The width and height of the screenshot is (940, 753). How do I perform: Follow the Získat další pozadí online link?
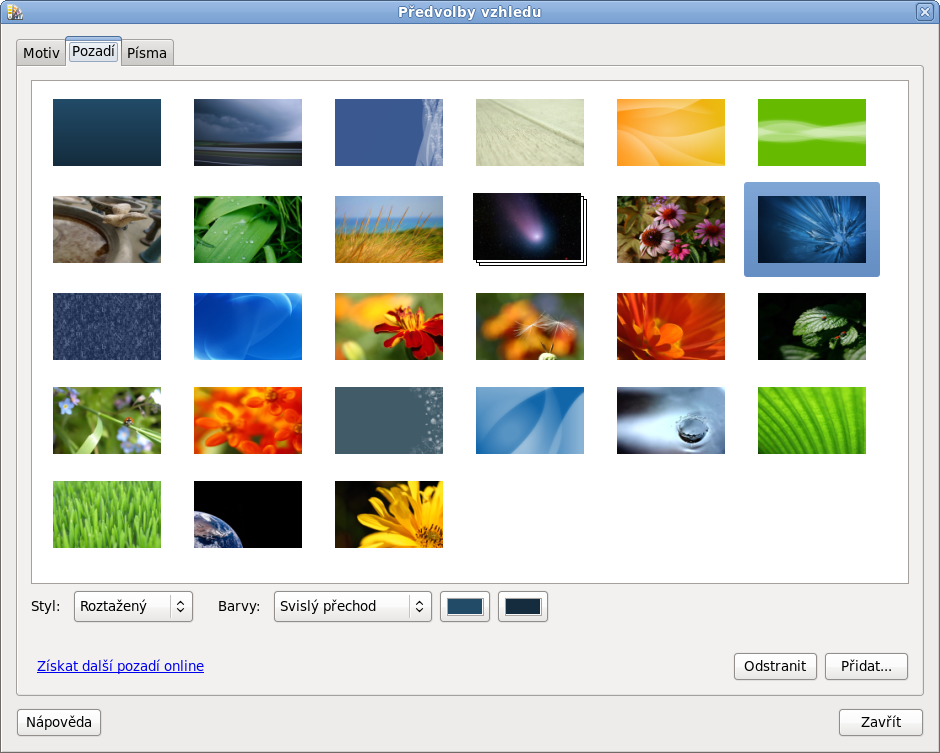point(120,666)
